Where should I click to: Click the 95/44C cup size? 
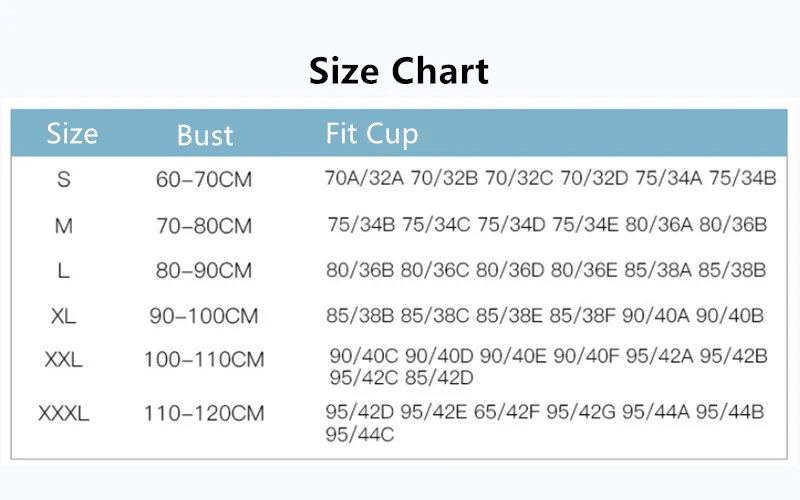[361, 434]
